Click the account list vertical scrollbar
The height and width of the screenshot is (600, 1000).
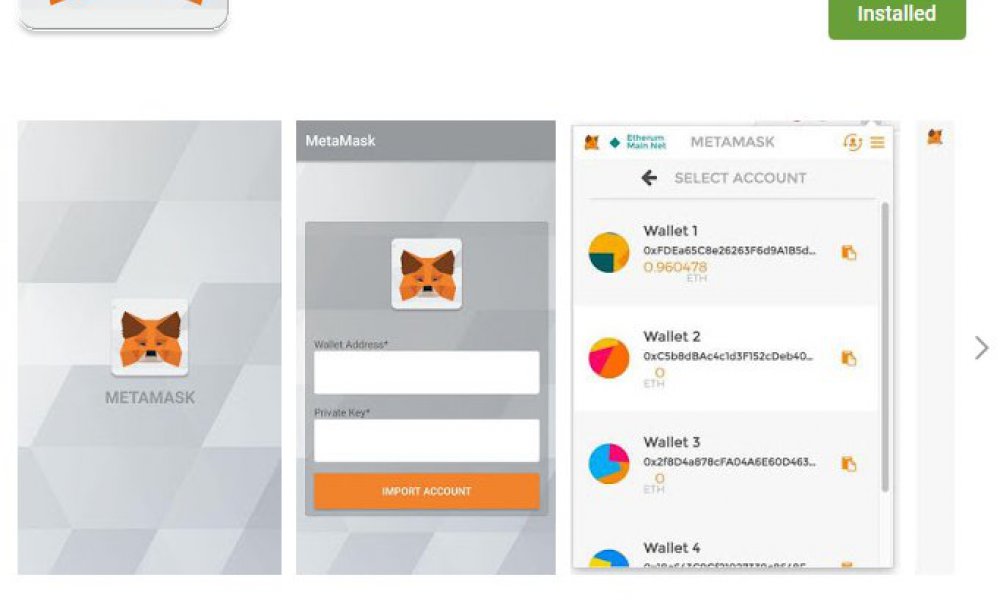tap(885, 347)
